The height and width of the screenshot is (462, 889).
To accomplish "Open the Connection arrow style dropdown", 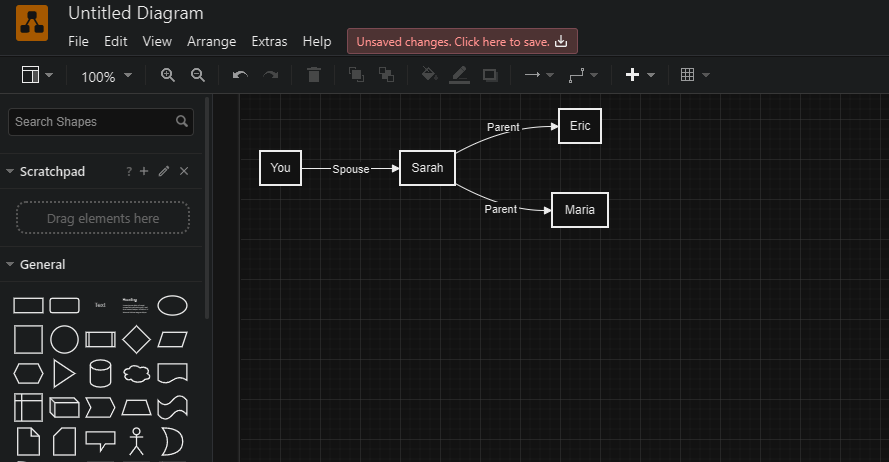I will (x=539, y=75).
